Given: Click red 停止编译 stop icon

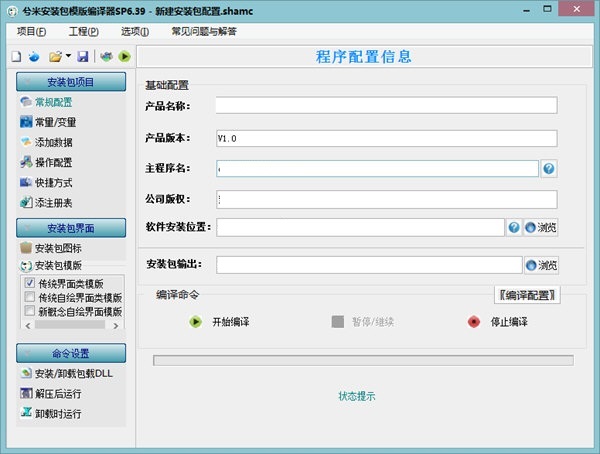Looking at the screenshot, I should [474, 322].
